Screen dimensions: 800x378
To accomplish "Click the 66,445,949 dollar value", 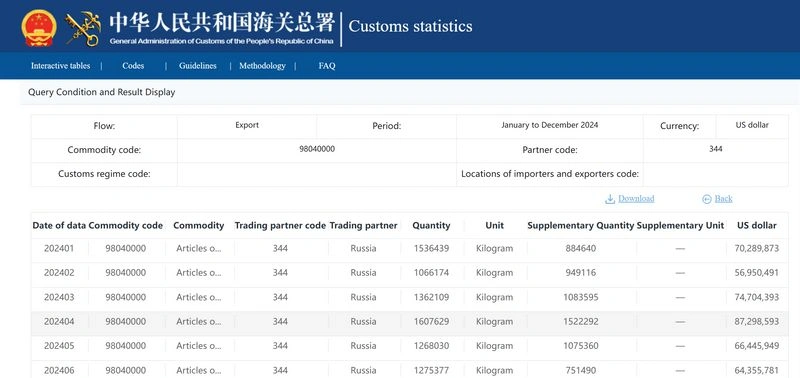I will pyautogui.click(x=757, y=346).
